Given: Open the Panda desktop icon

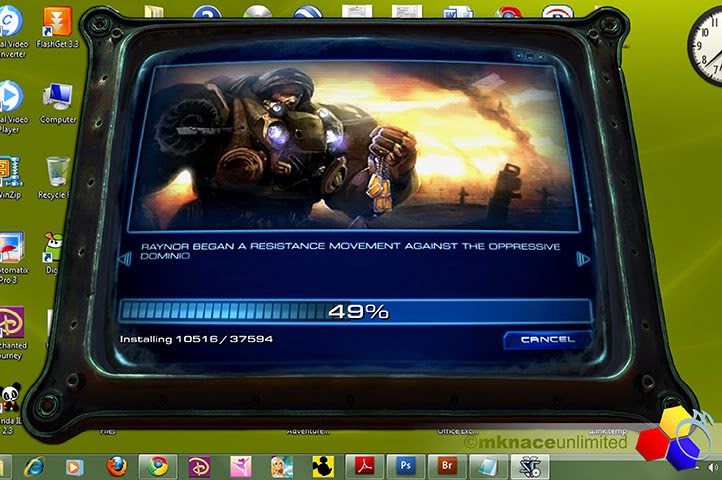Looking at the screenshot, I should (x=9, y=408).
